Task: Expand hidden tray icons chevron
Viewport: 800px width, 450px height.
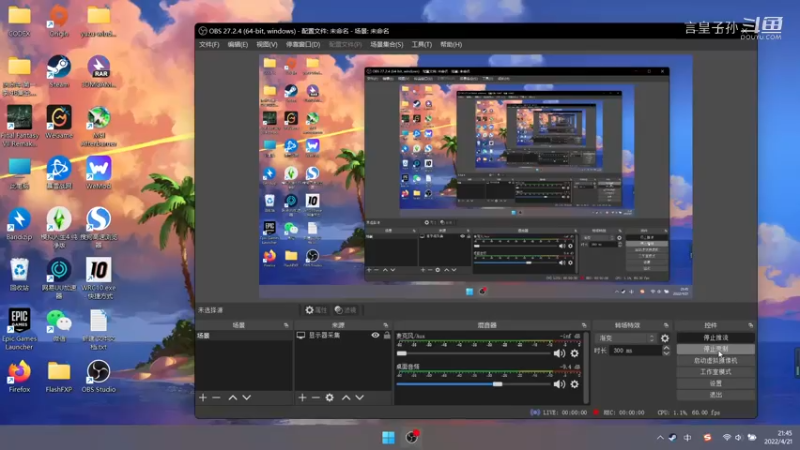Action: pos(660,437)
